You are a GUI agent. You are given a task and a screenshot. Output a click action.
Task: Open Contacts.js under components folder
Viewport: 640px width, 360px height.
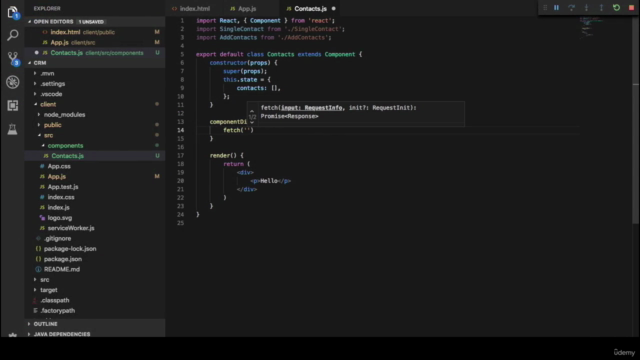[95, 156]
